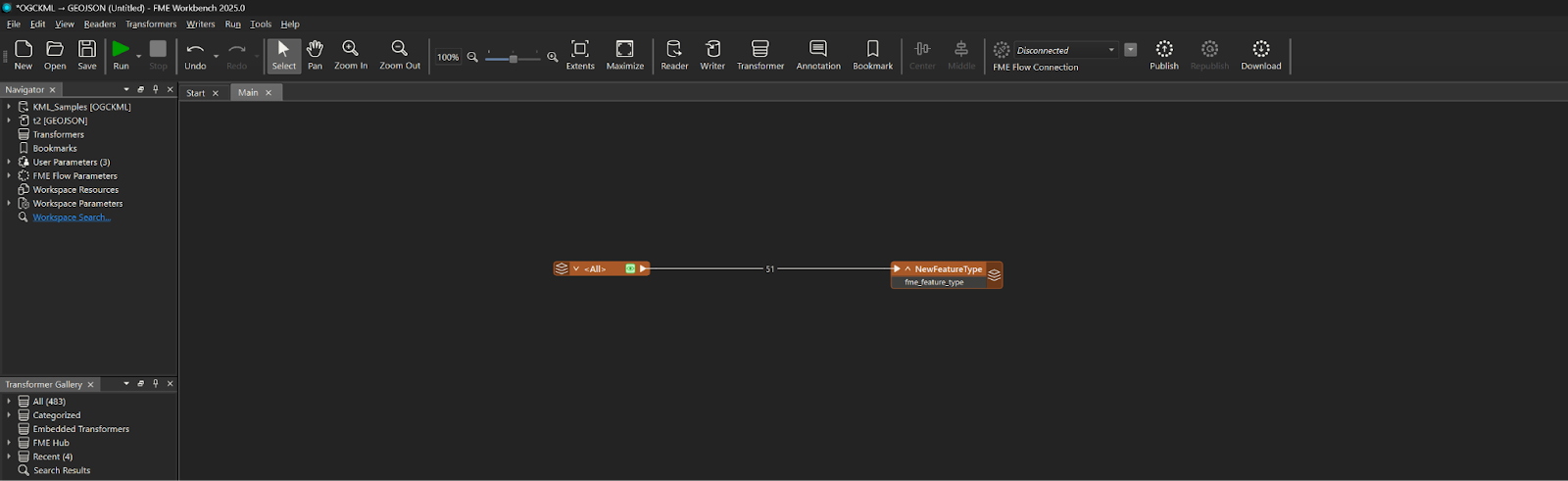Switch to the Start tab

pos(196,93)
